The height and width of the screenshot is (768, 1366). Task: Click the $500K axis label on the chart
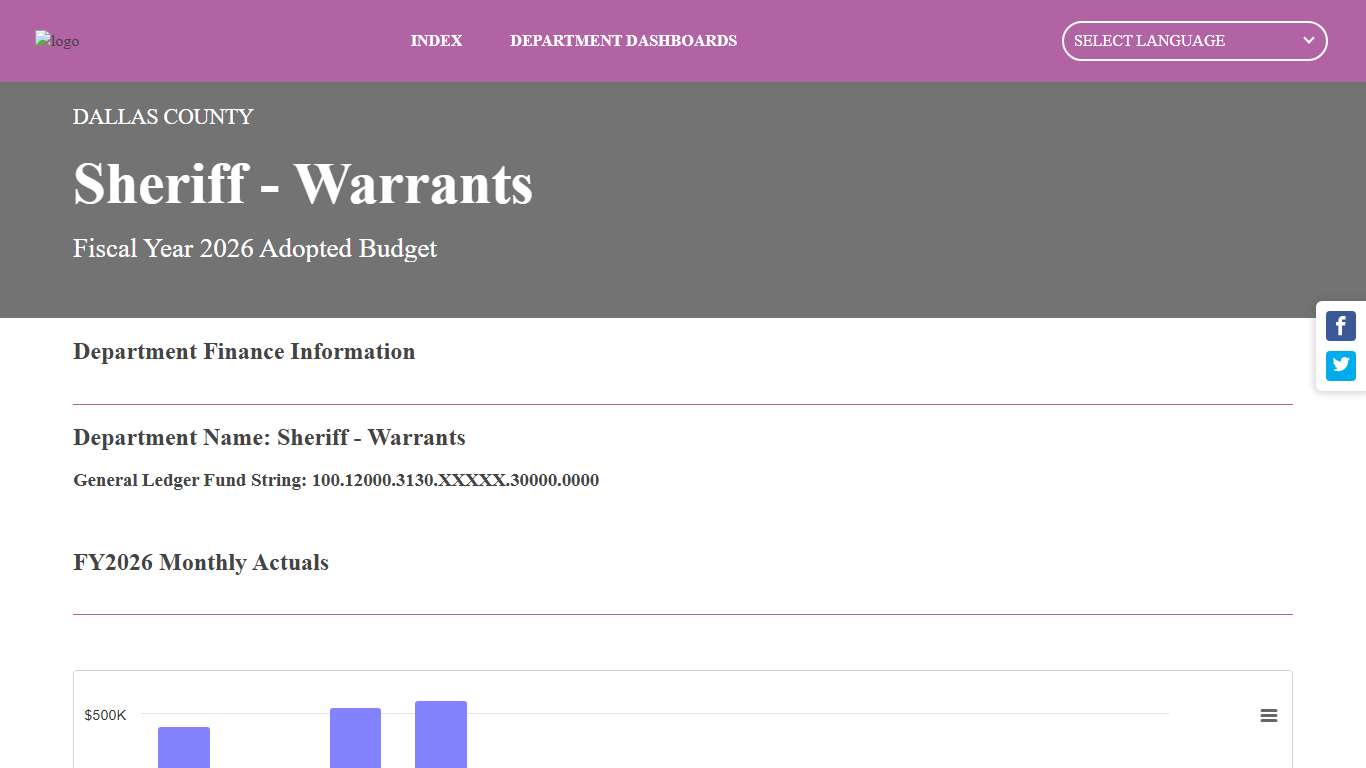105,715
